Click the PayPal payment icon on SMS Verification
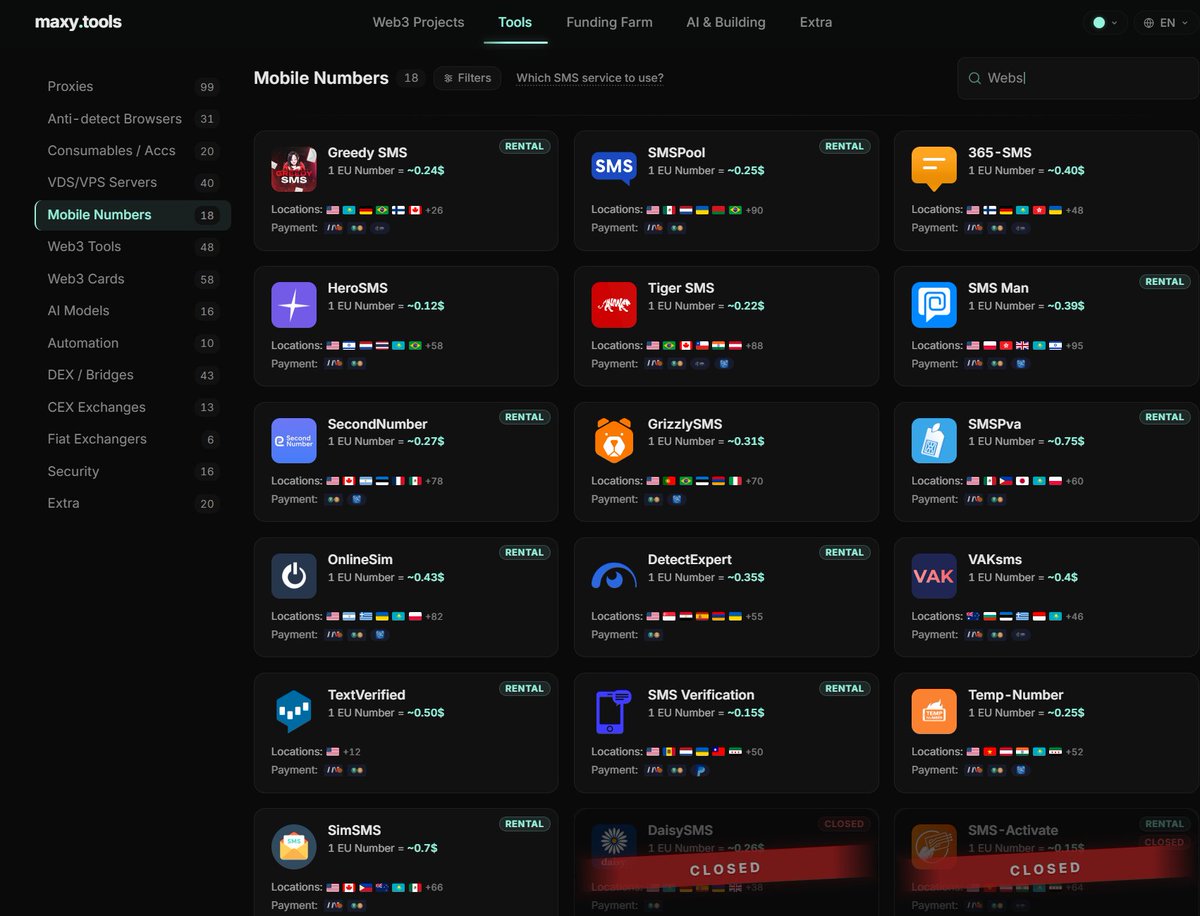The height and width of the screenshot is (916, 1200). click(701, 770)
